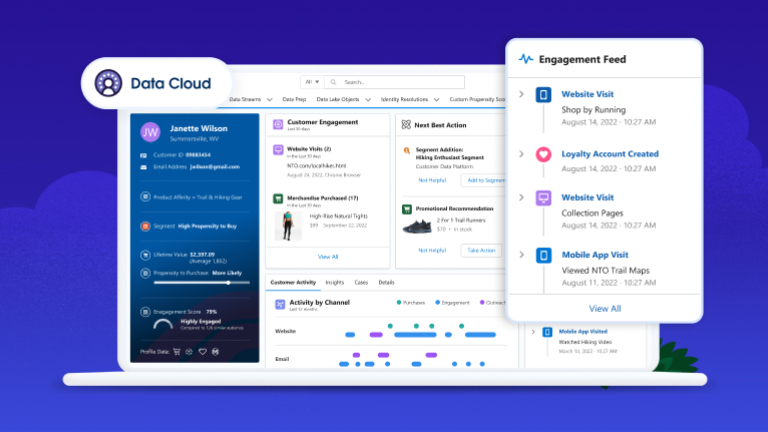This screenshot has width=768, height=432.
Task: Expand the Collection Pages feed entry
Action: tap(521, 197)
